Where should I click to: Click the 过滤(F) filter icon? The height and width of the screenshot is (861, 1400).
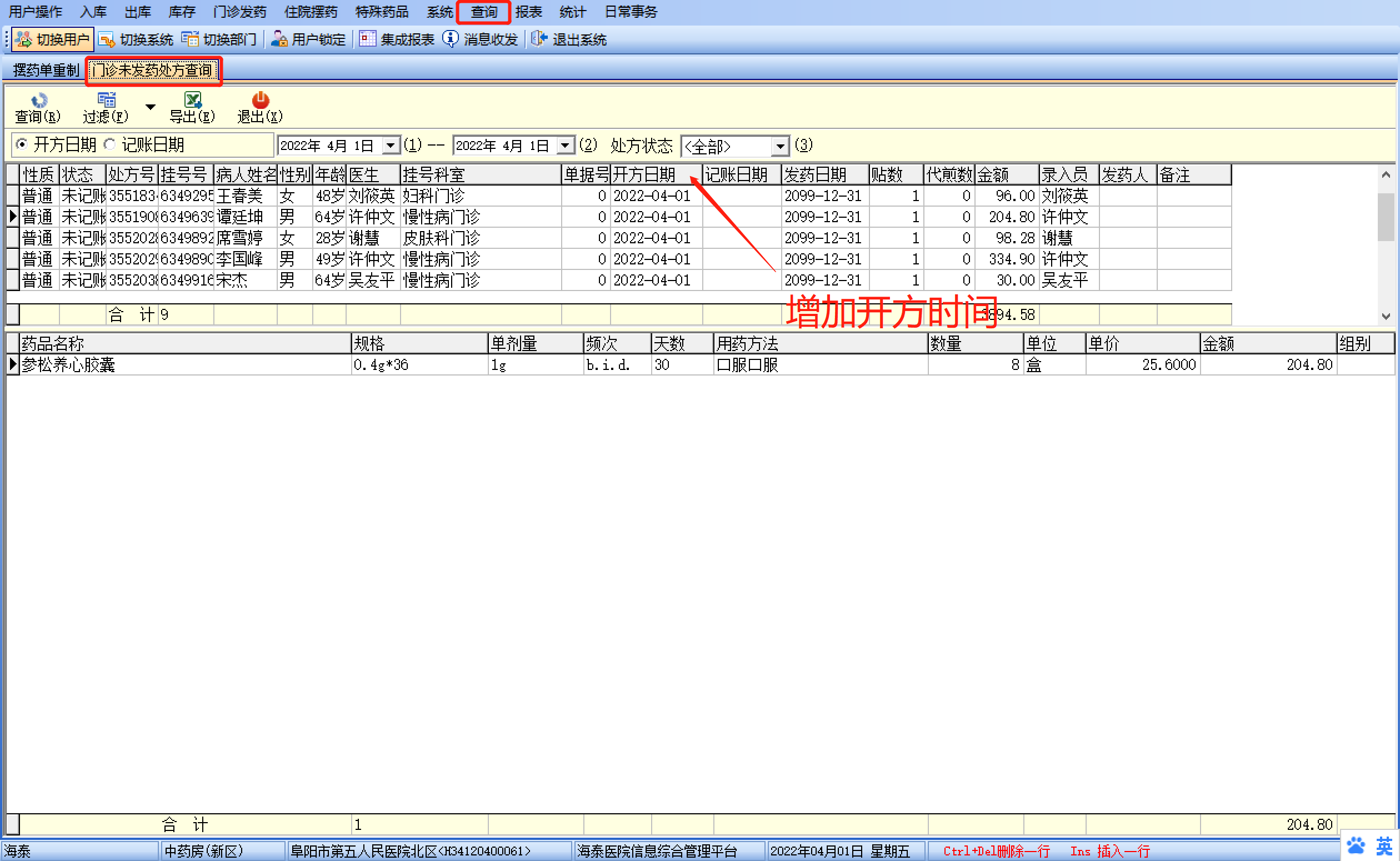[x=107, y=100]
